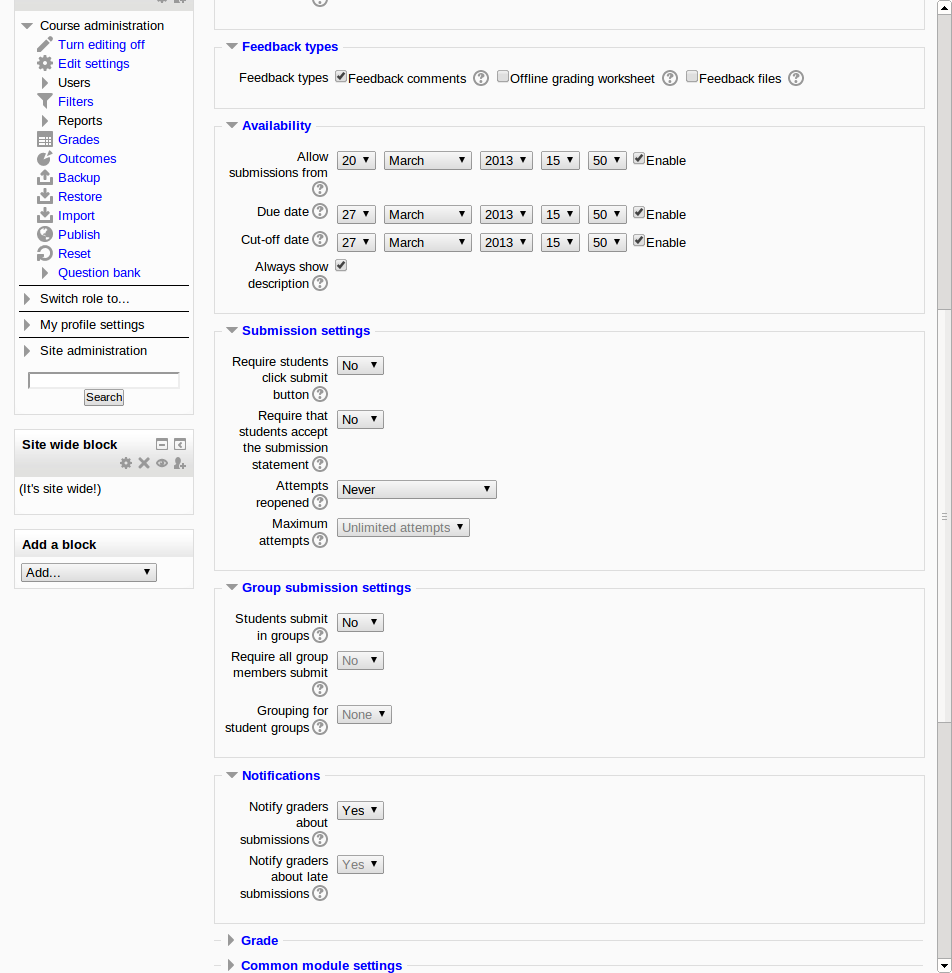This screenshot has height=973, width=952.
Task: Expand the Reports tree item
Action: (45, 120)
